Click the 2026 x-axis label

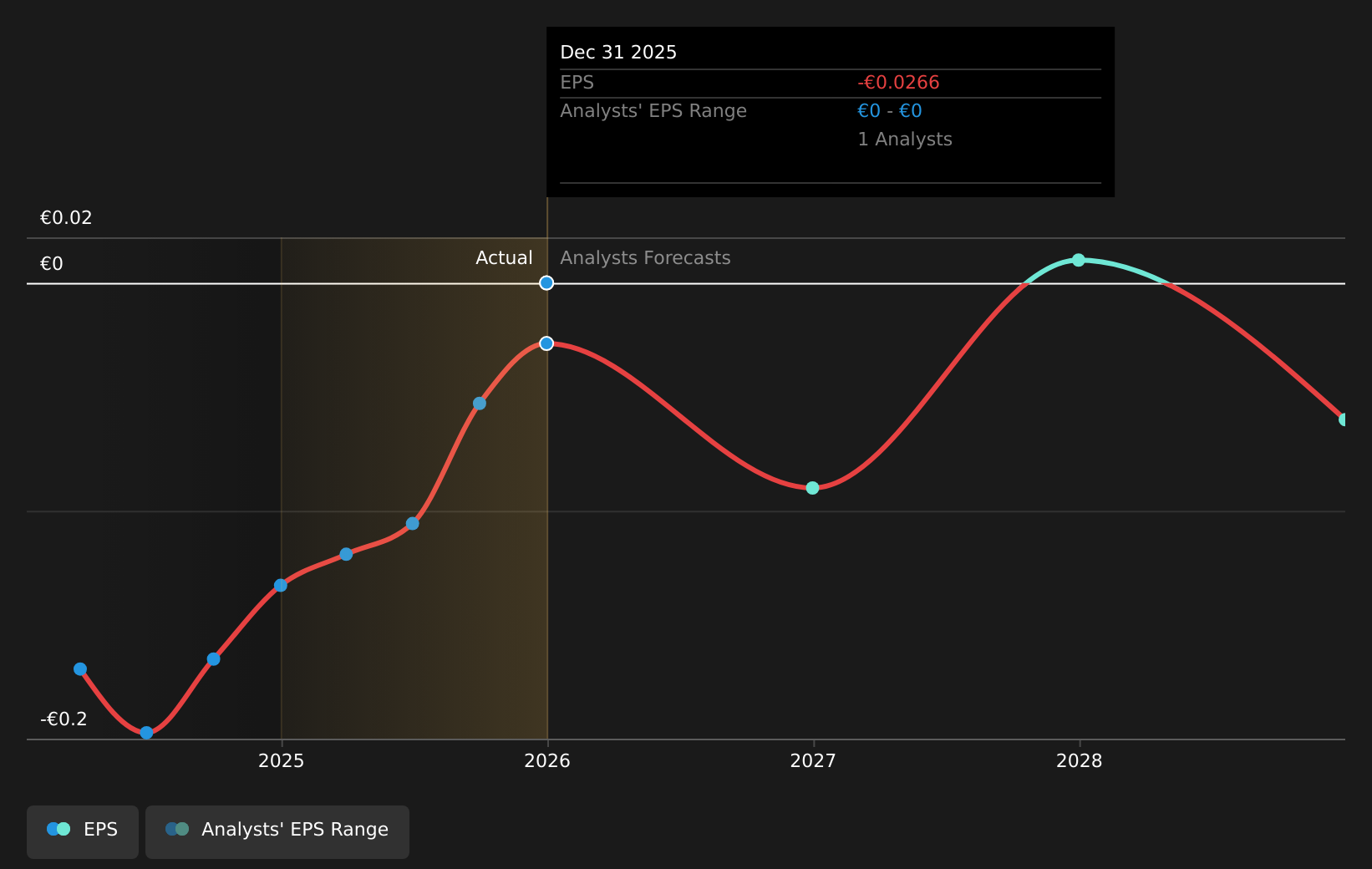pyautogui.click(x=547, y=761)
